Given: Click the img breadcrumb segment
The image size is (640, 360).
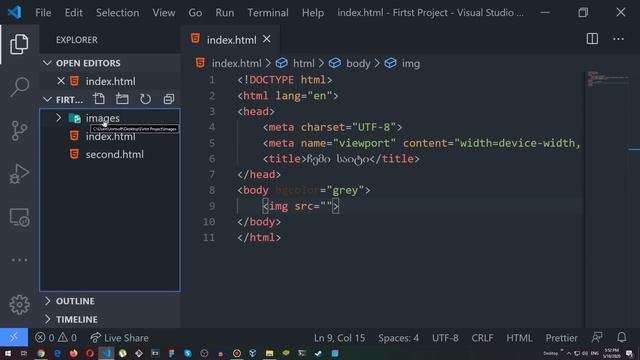Looking at the screenshot, I should pyautogui.click(x=411, y=63).
